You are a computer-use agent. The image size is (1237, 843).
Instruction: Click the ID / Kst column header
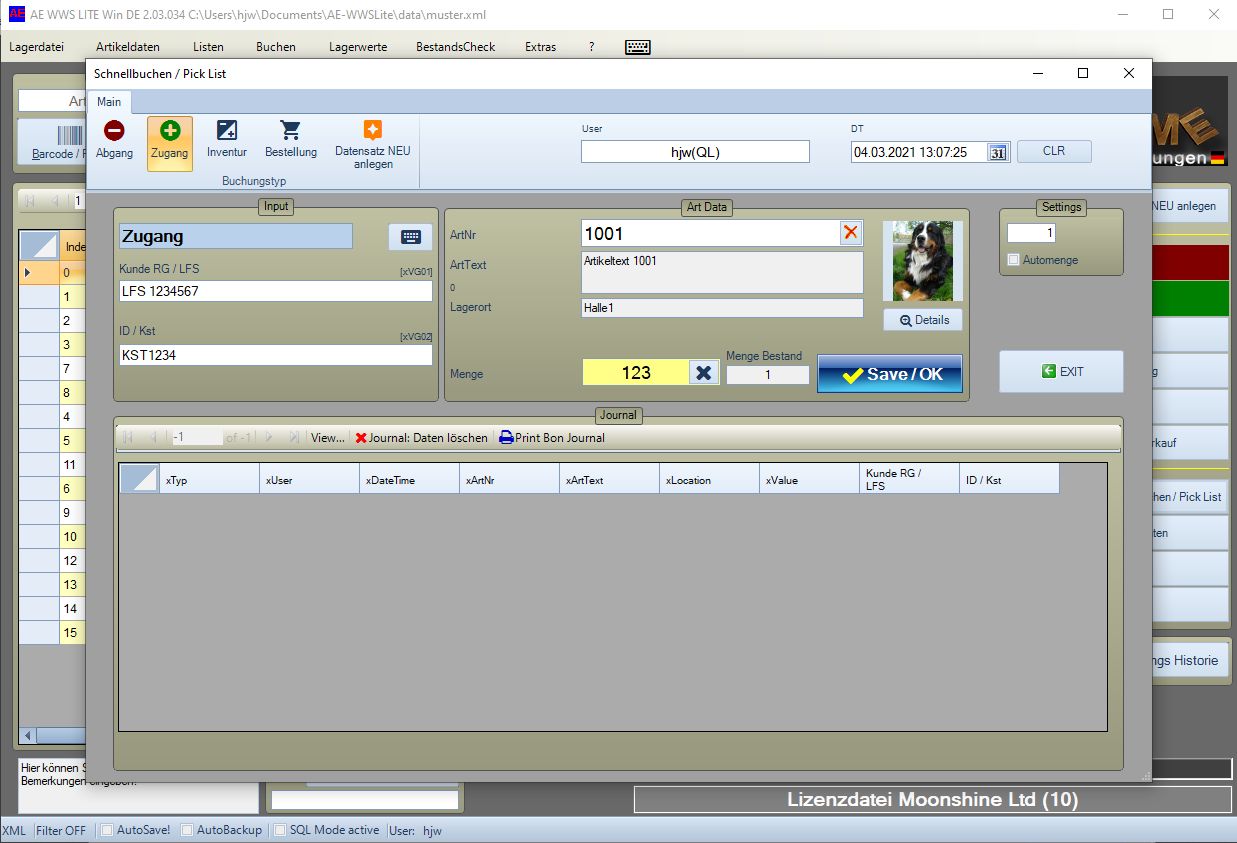pos(1009,480)
